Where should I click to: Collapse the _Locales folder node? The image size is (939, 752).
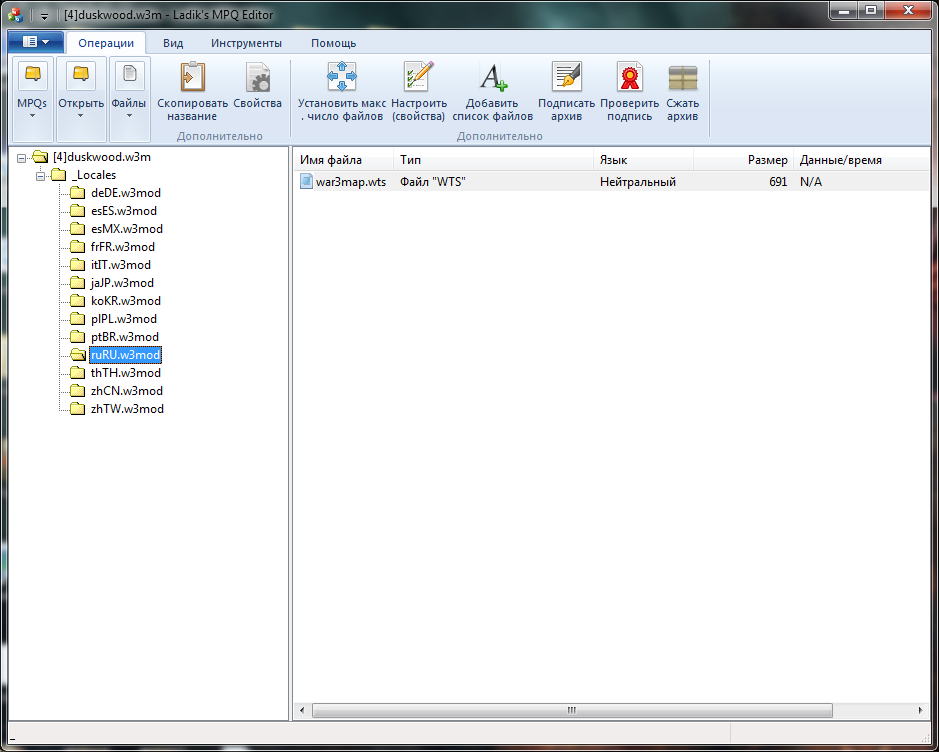40,176
